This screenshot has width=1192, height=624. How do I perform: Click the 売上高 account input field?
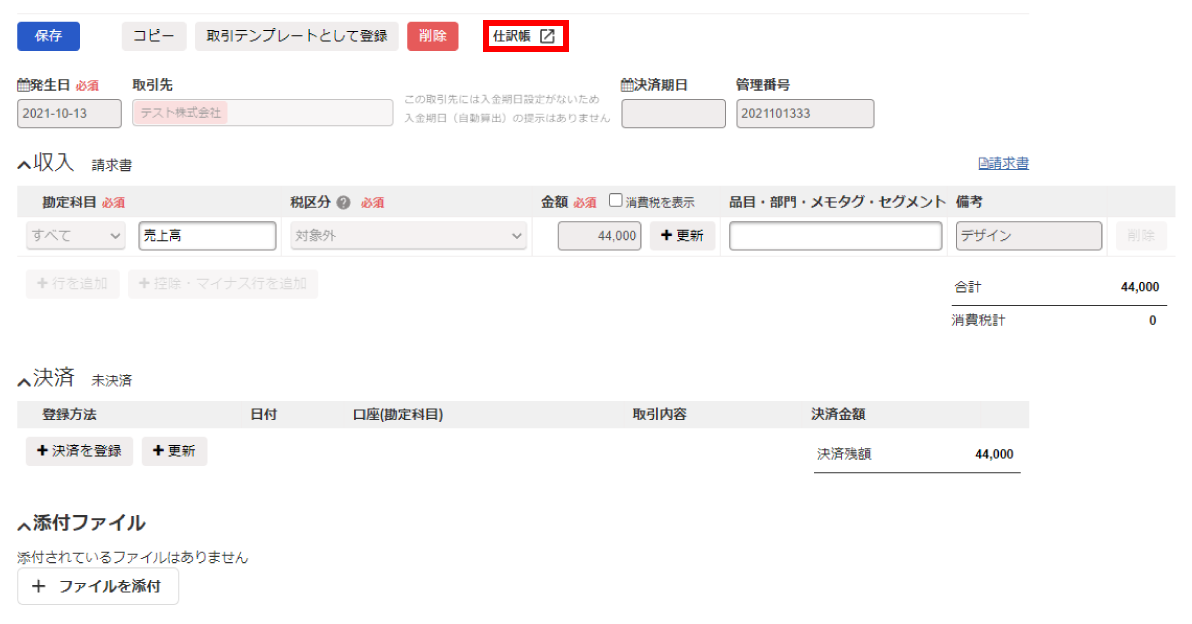click(x=207, y=236)
